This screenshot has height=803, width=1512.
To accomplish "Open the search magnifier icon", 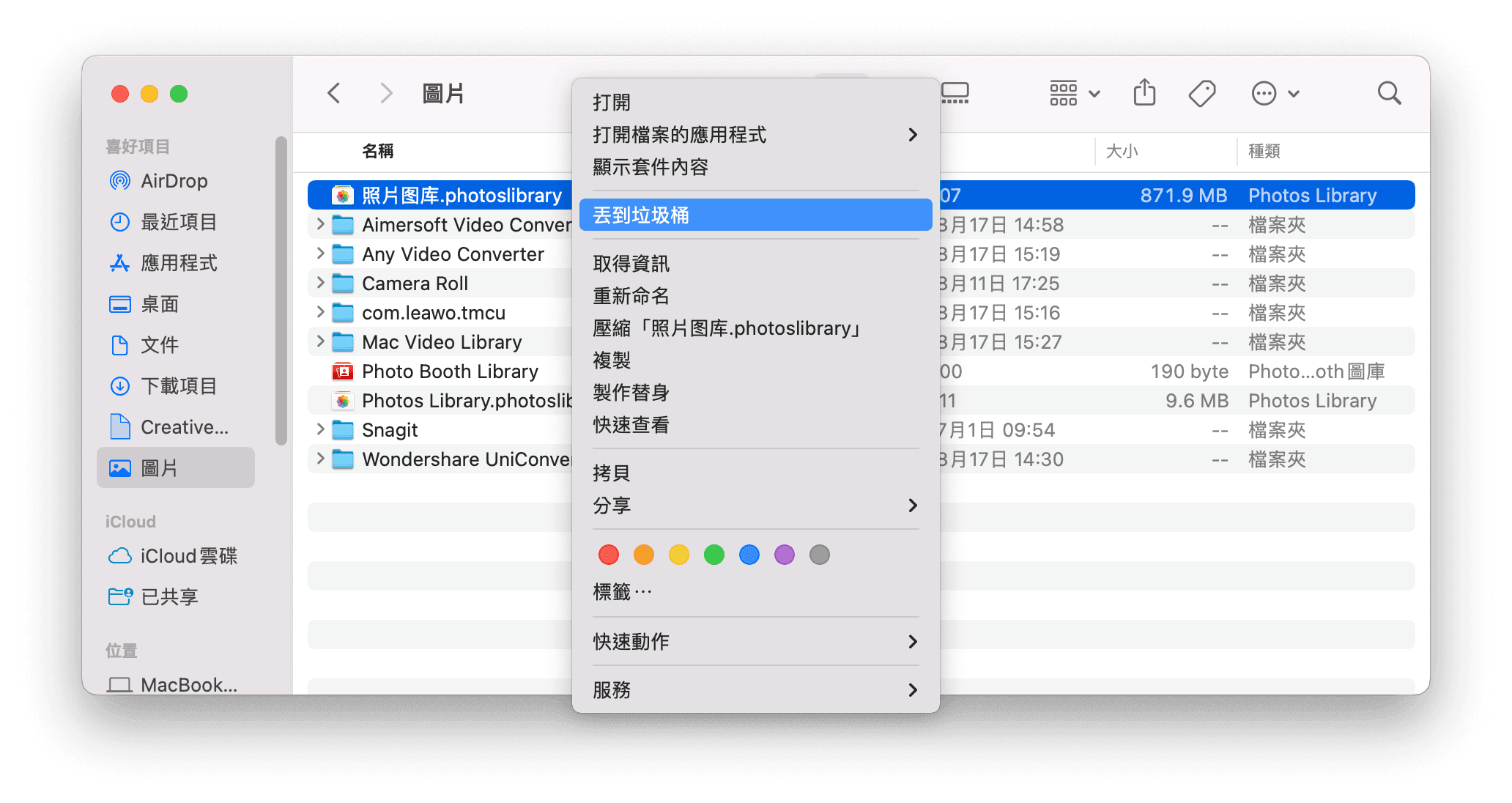I will (1388, 93).
